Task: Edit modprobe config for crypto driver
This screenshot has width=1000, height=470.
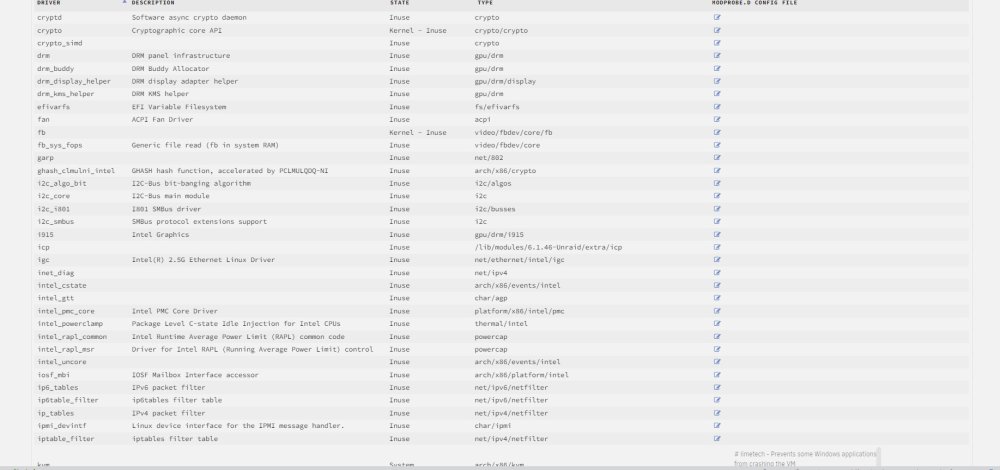Action: [717, 30]
